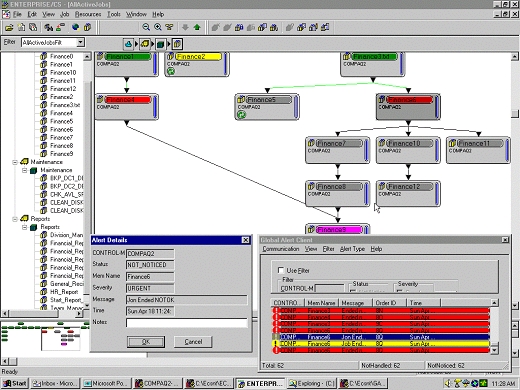Select Finance10 in the job tree
The image size is (520, 390).
pos(63,72)
